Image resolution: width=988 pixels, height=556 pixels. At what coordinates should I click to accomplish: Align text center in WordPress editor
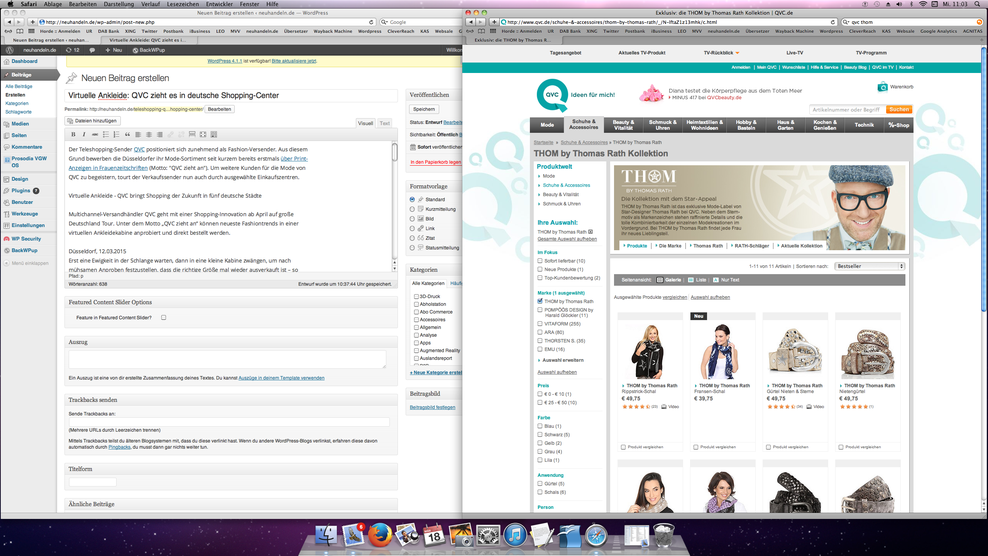click(149, 134)
